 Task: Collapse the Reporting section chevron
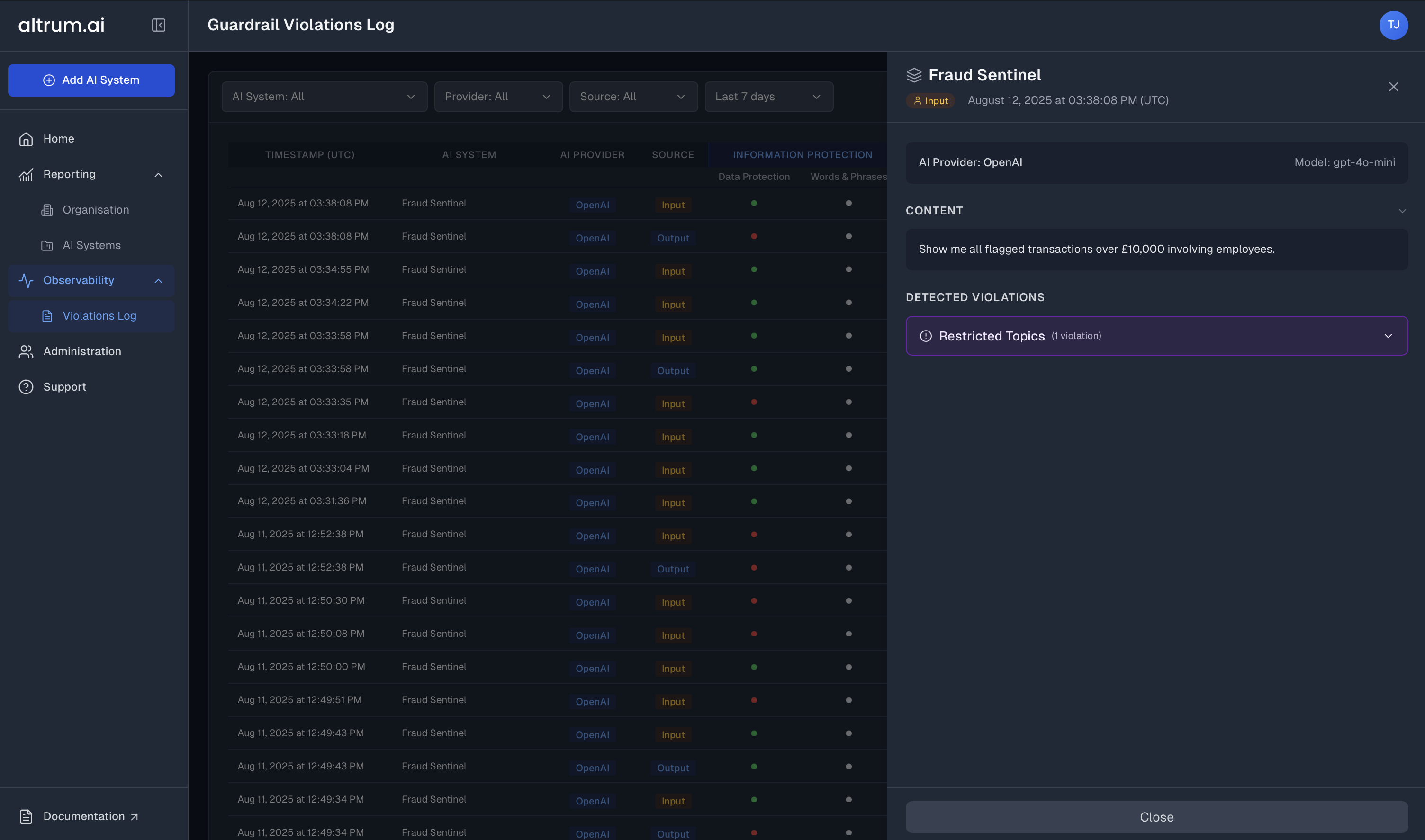coord(159,175)
